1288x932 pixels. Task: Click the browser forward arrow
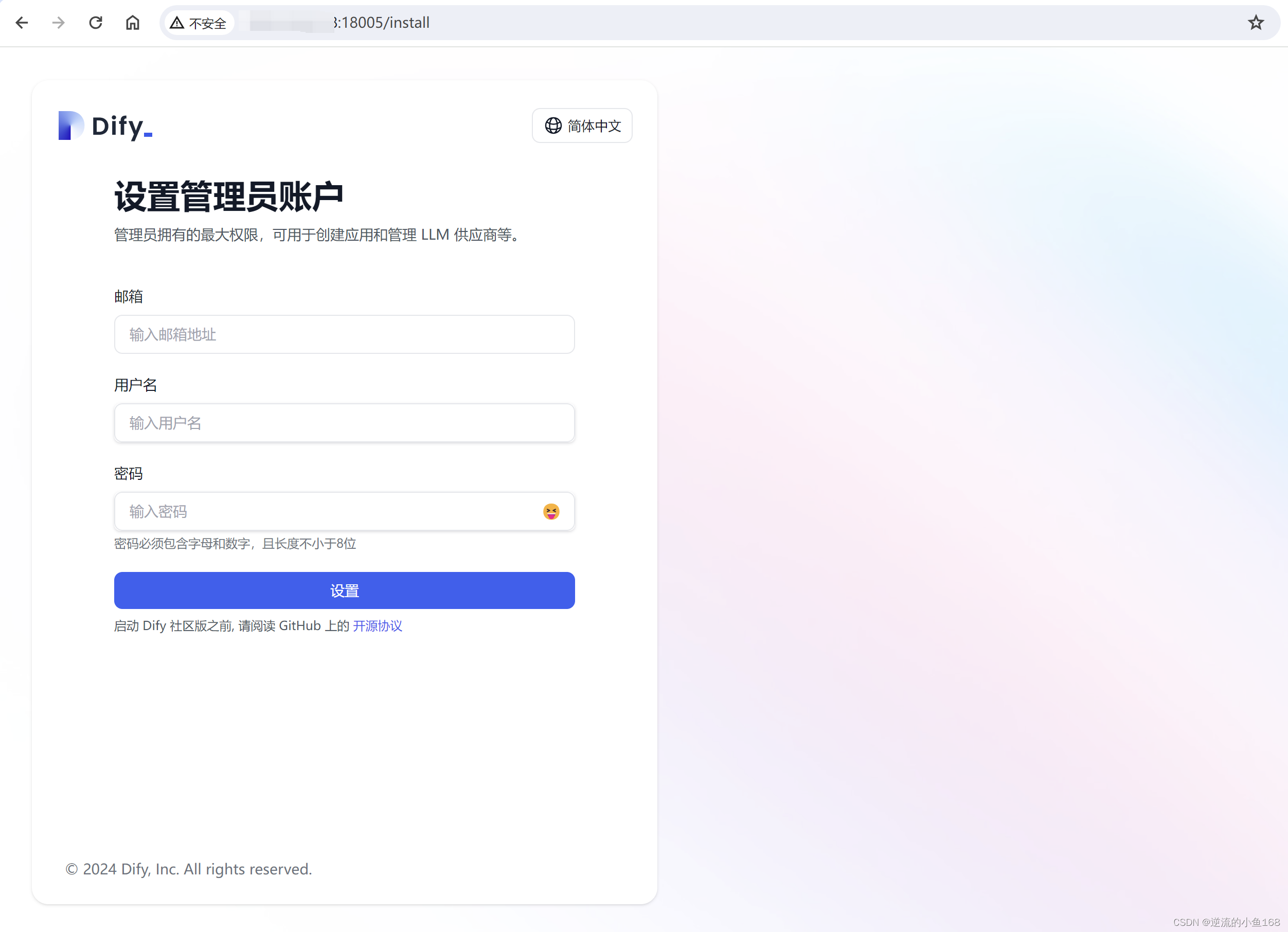(x=59, y=23)
